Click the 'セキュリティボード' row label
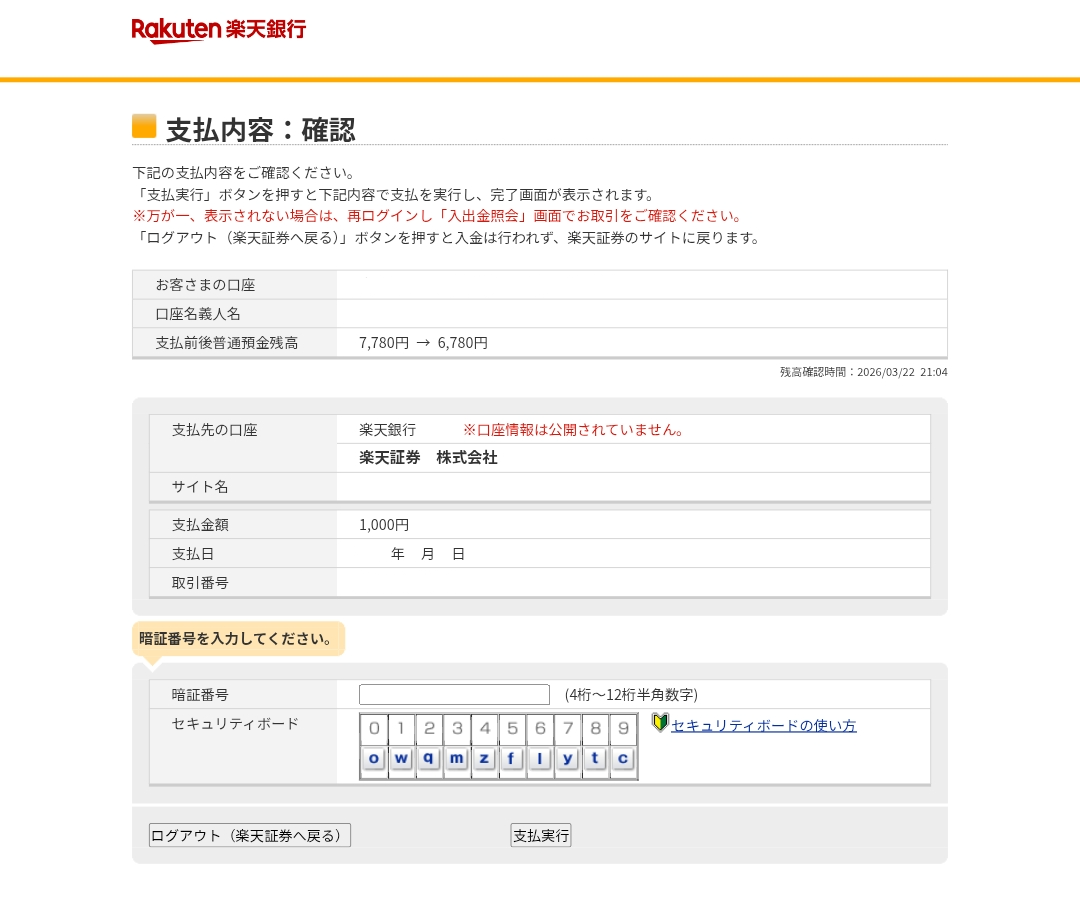Viewport: 1080px width, 909px height. click(x=235, y=724)
